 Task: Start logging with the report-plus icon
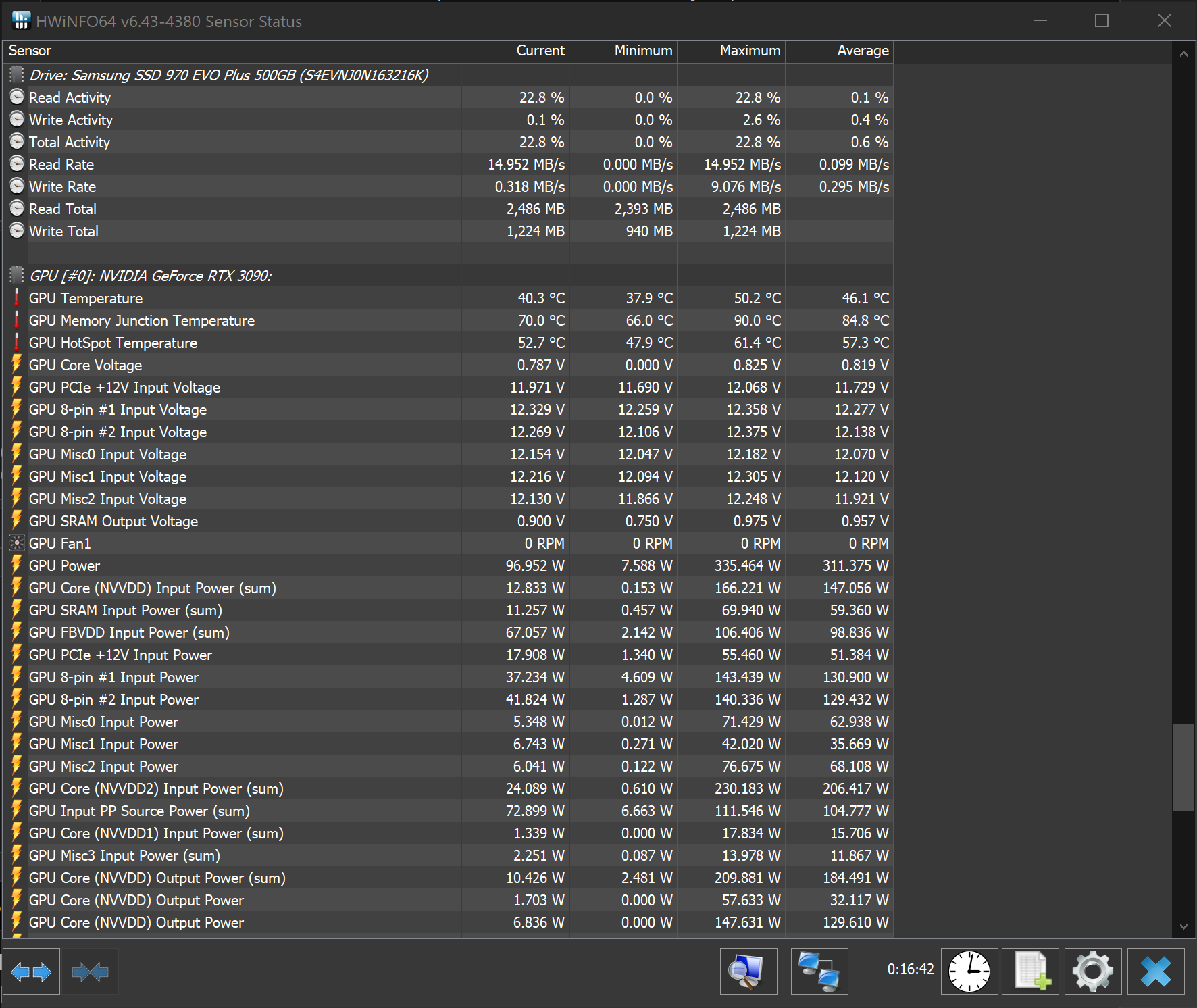tap(1030, 972)
